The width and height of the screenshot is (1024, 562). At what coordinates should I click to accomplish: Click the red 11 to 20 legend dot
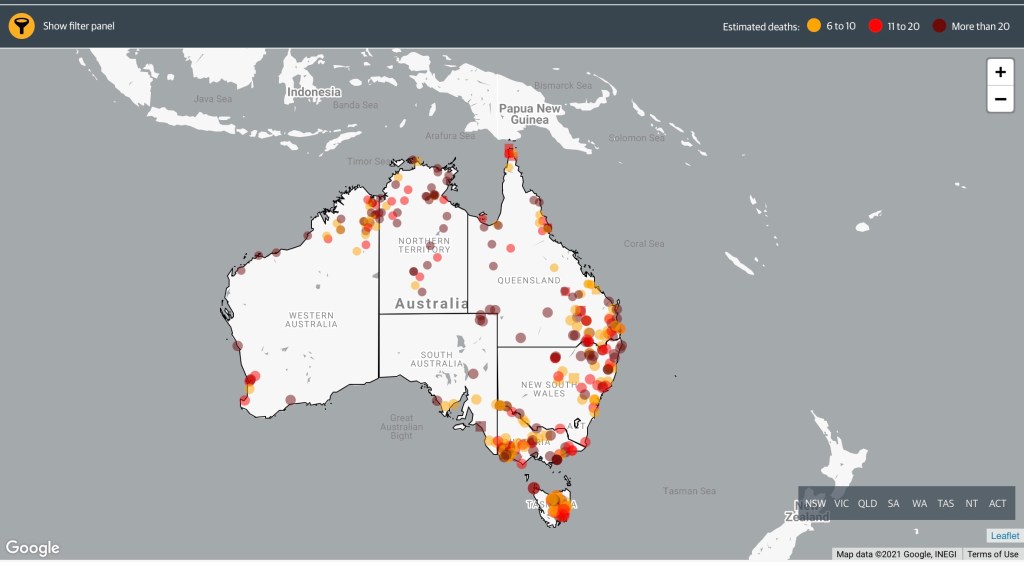875,26
